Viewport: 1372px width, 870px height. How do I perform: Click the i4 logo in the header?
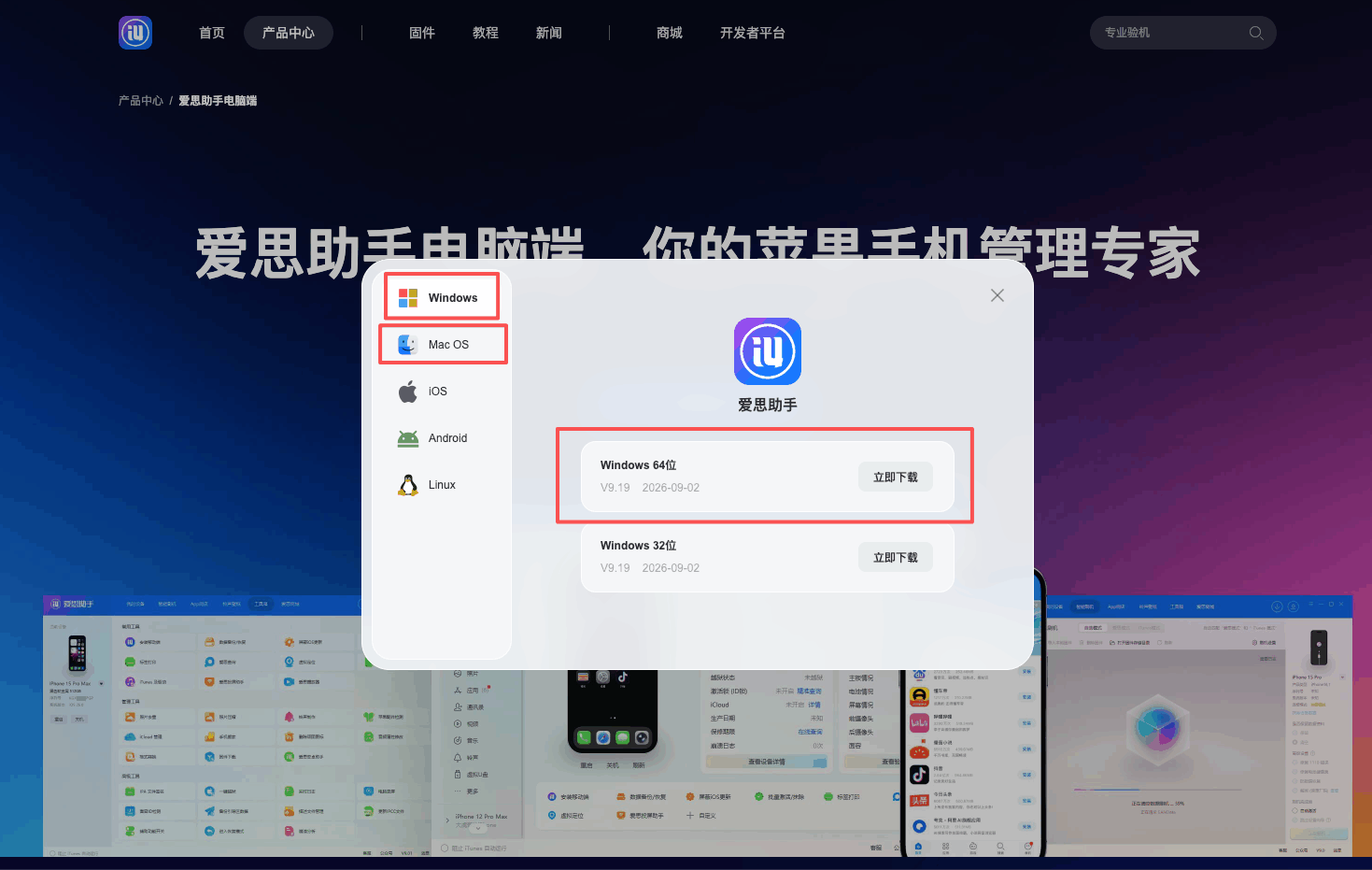(135, 33)
